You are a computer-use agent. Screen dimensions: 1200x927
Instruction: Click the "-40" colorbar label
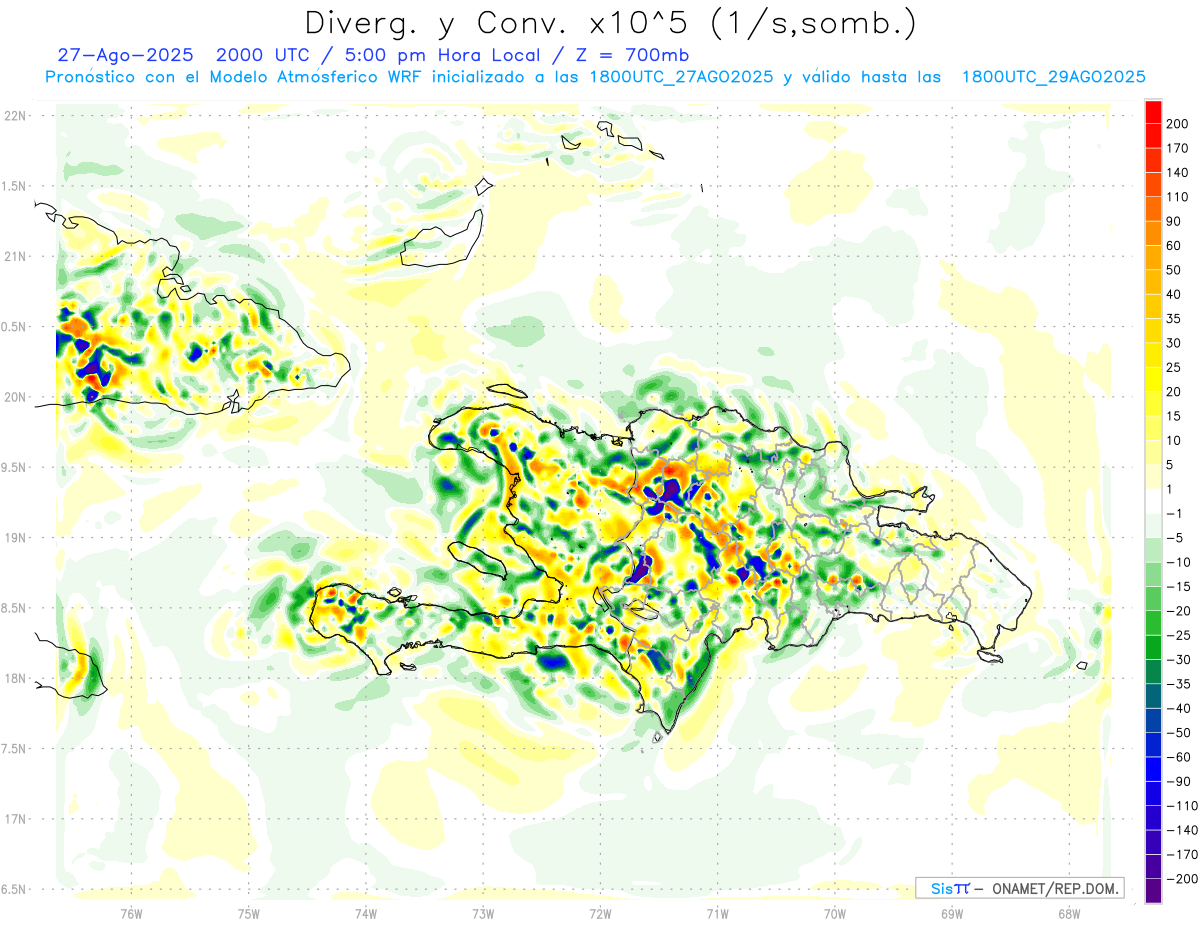(x=1181, y=708)
